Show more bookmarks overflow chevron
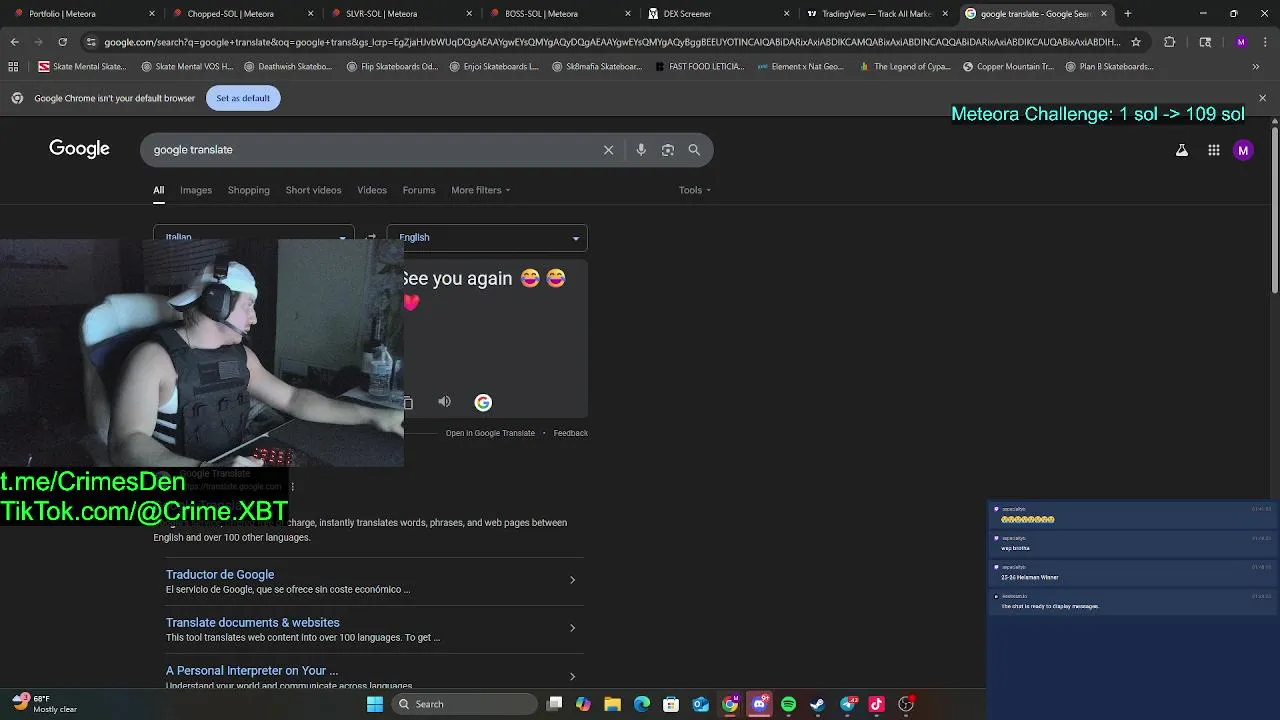The width and height of the screenshot is (1280, 720). point(1256,67)
